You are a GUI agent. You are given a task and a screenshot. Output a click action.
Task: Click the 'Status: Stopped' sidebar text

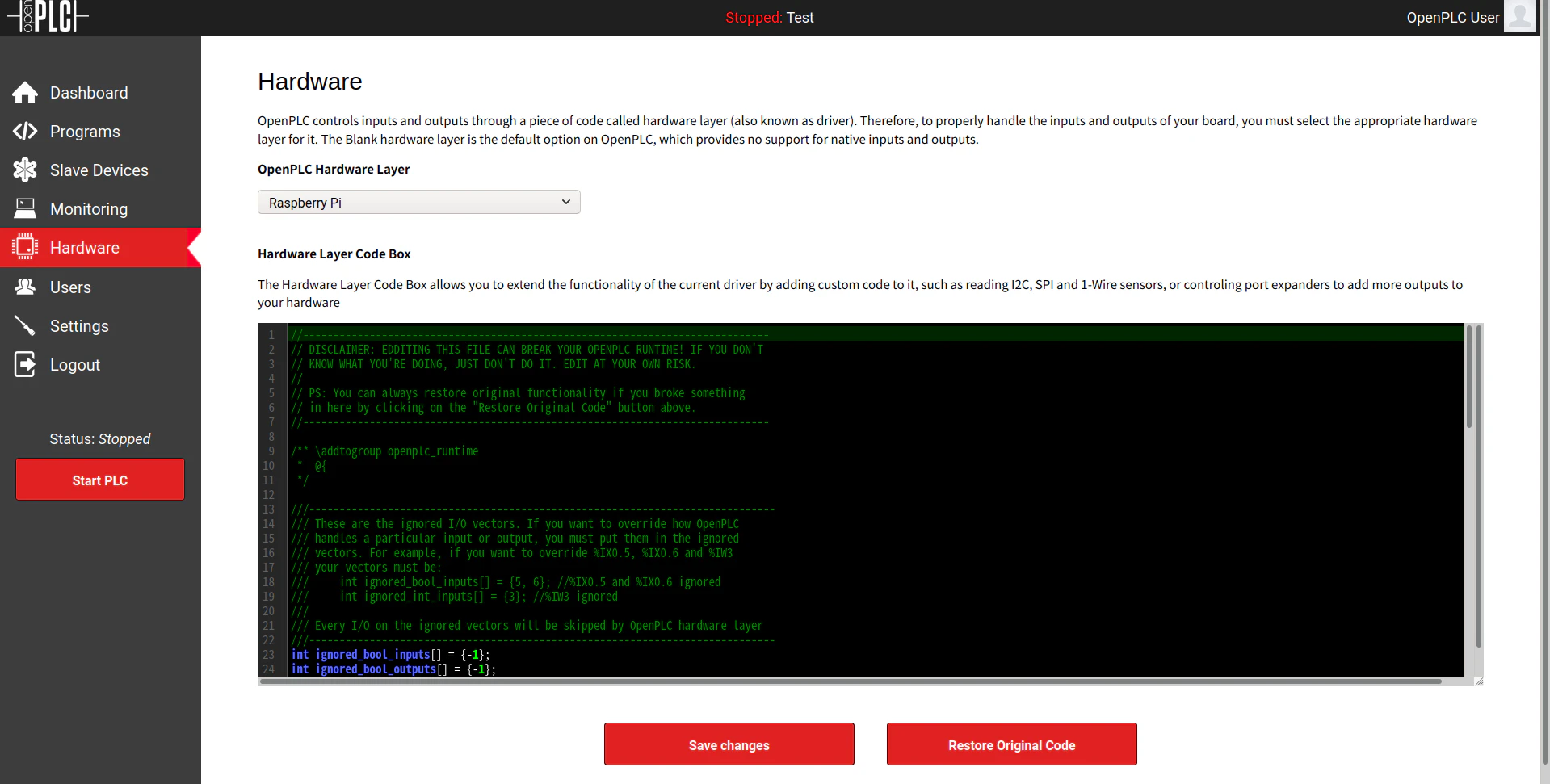tap(100, 439)
